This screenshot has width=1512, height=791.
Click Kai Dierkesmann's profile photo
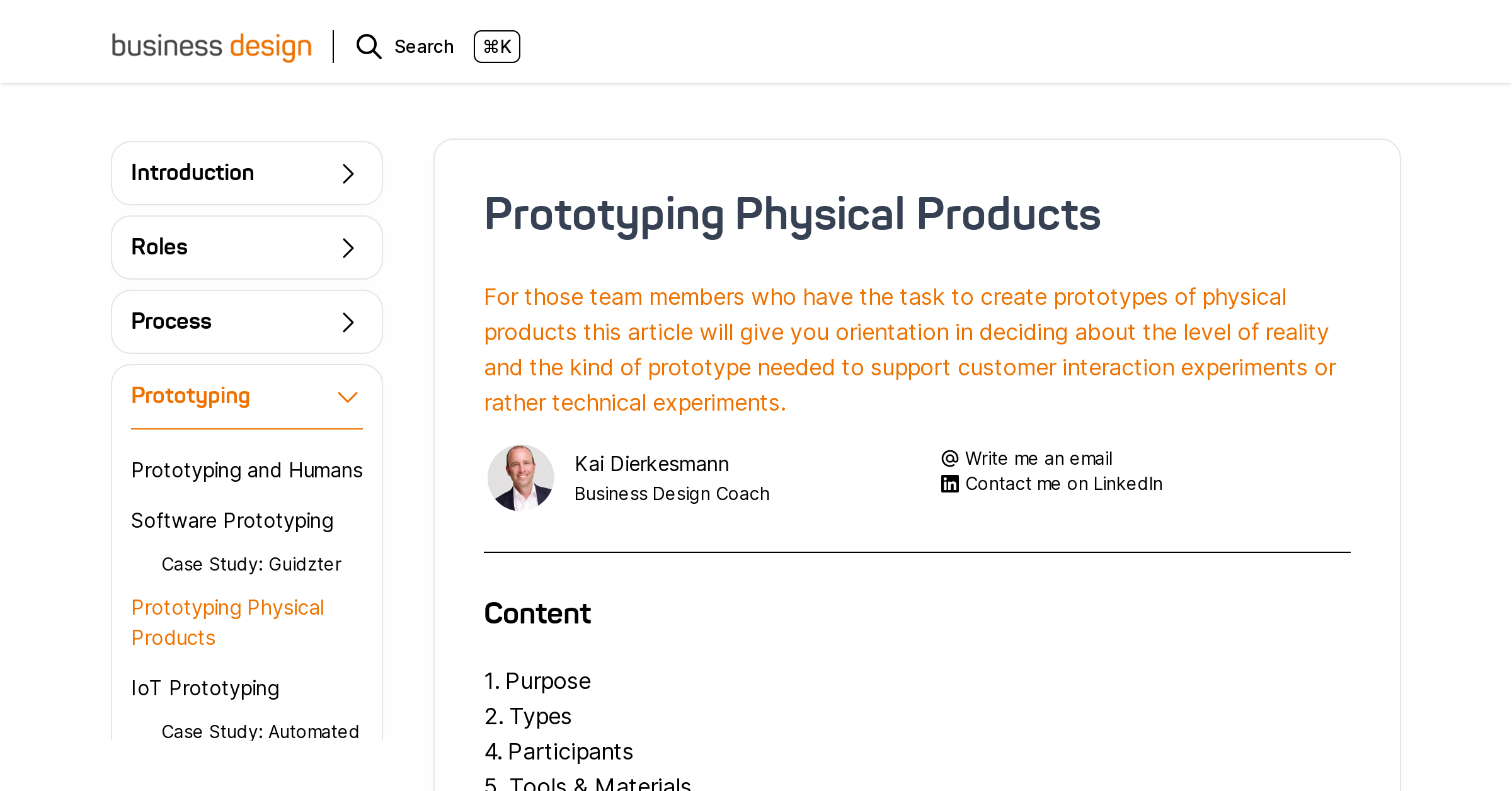point(520,478)
